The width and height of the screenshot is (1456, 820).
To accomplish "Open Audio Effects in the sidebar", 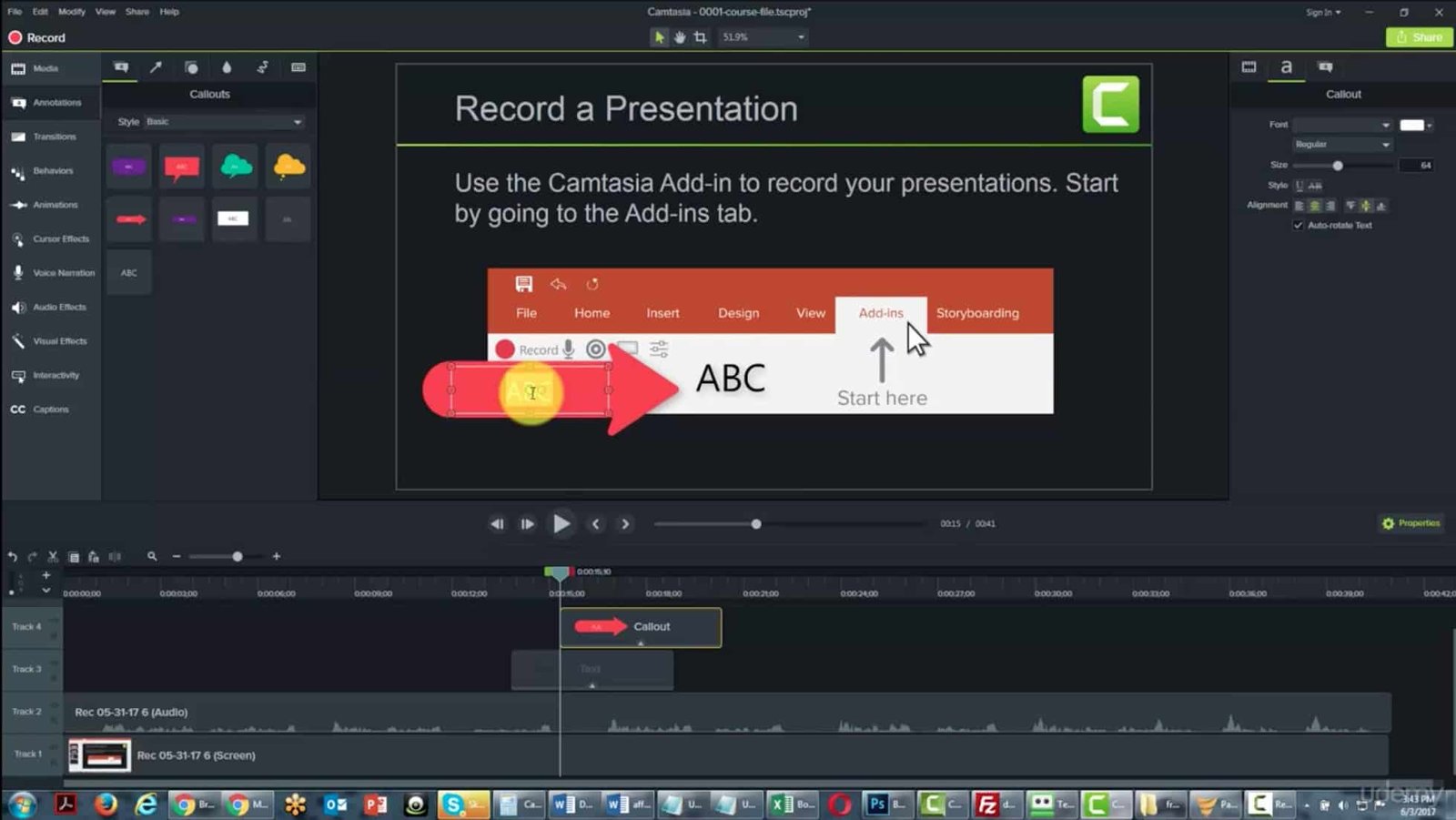I will click(50, 308).
